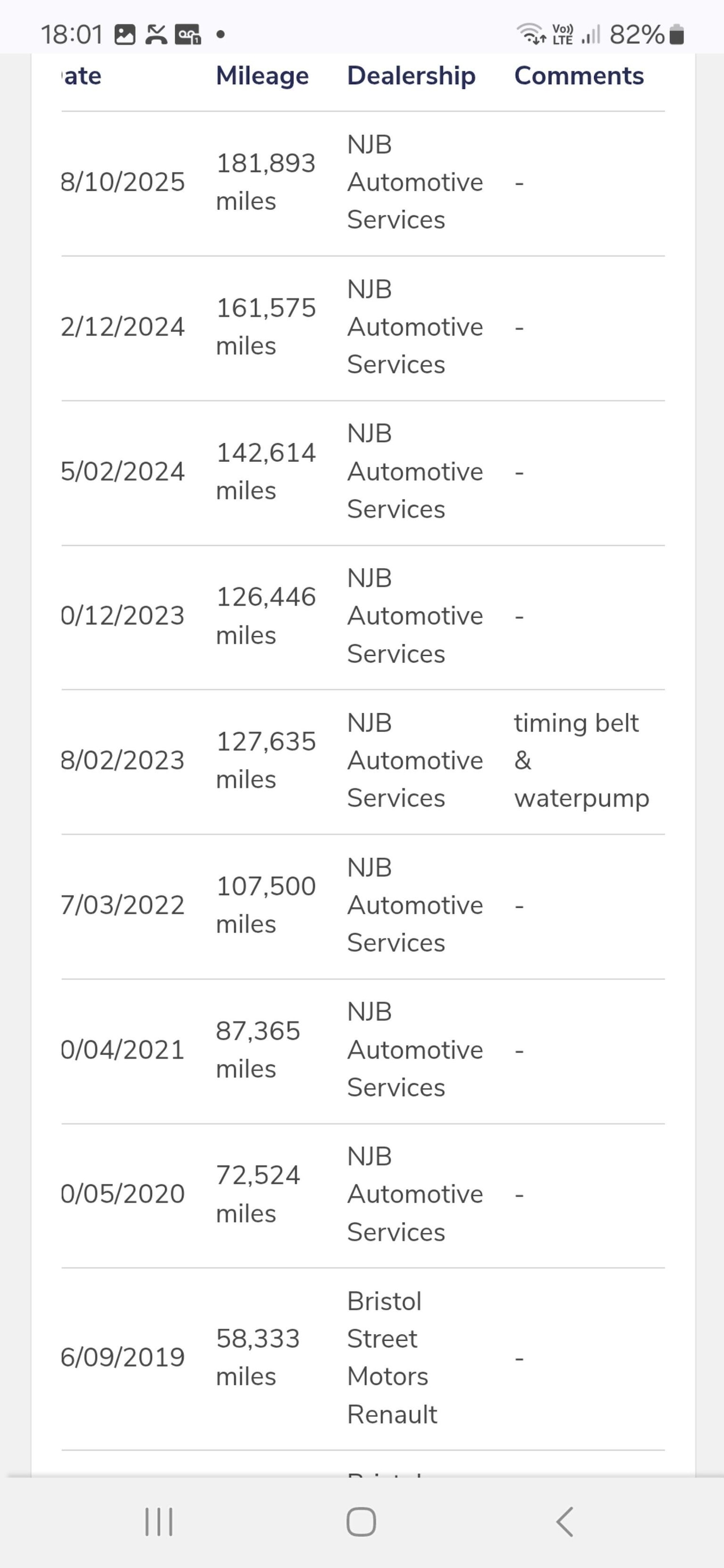Tap the 8/10/2025 service date
724x1568 pixels.
point(123,182)
